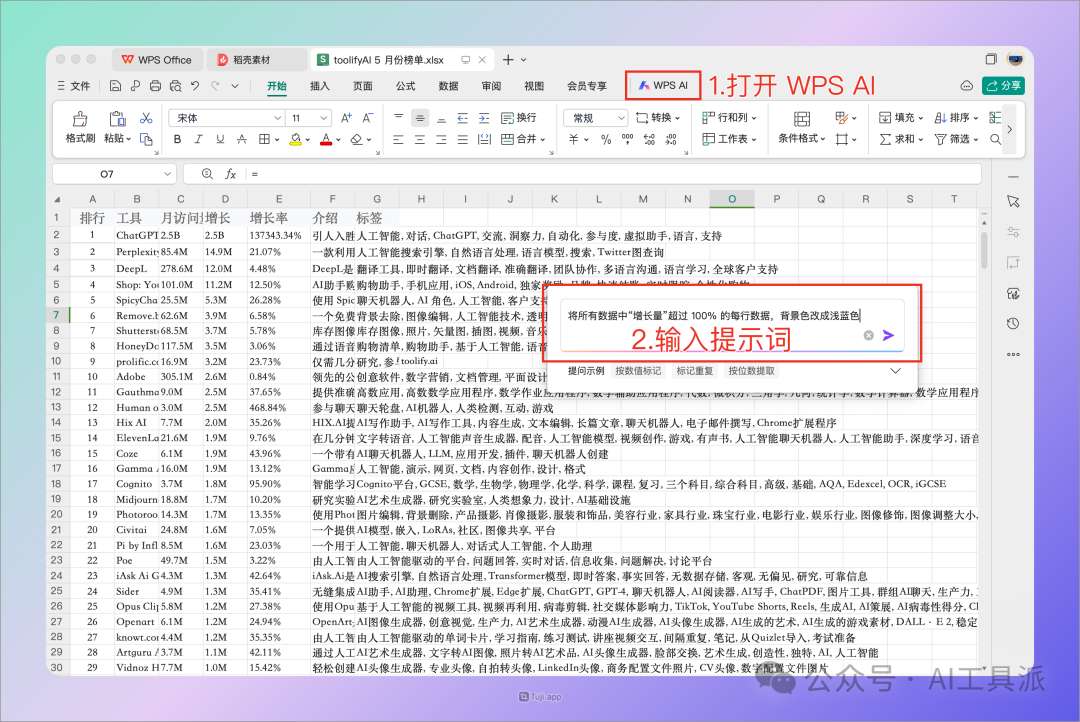Image resolution: width=1080 pixels, height=722 pixels.
Task: Open the history clock icon in the right sidebar
Action: point(1012,324)
